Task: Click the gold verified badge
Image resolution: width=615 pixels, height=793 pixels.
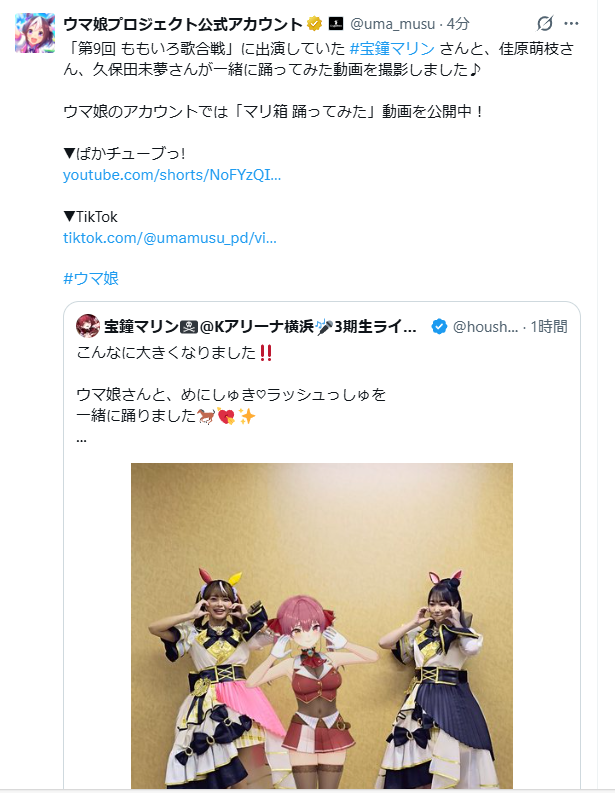Action: 314,23
